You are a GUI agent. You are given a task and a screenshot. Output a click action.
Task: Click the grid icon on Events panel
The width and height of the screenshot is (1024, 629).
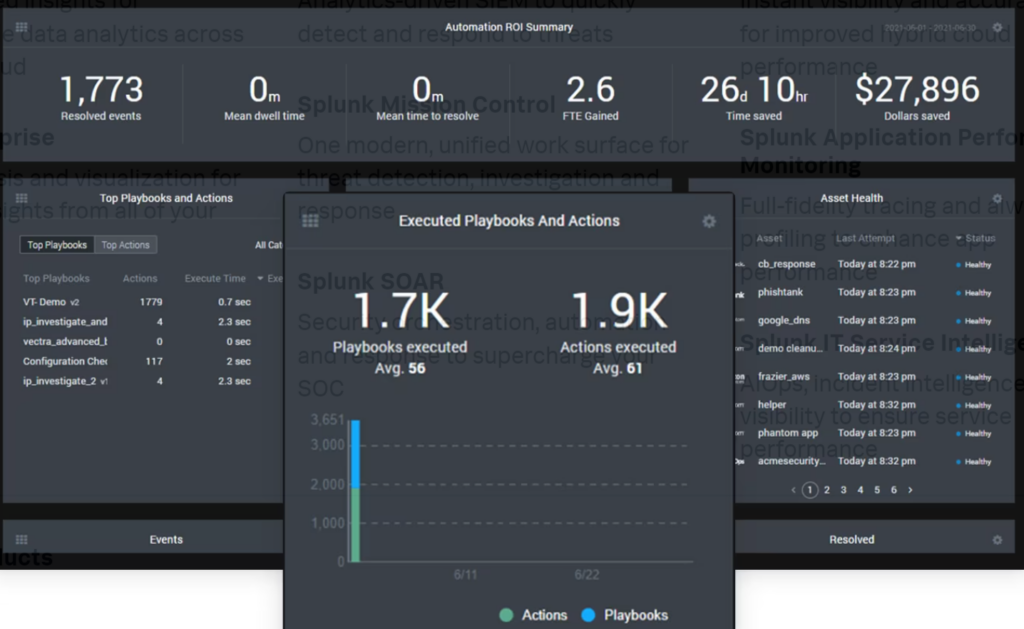(x=20, y=538)
